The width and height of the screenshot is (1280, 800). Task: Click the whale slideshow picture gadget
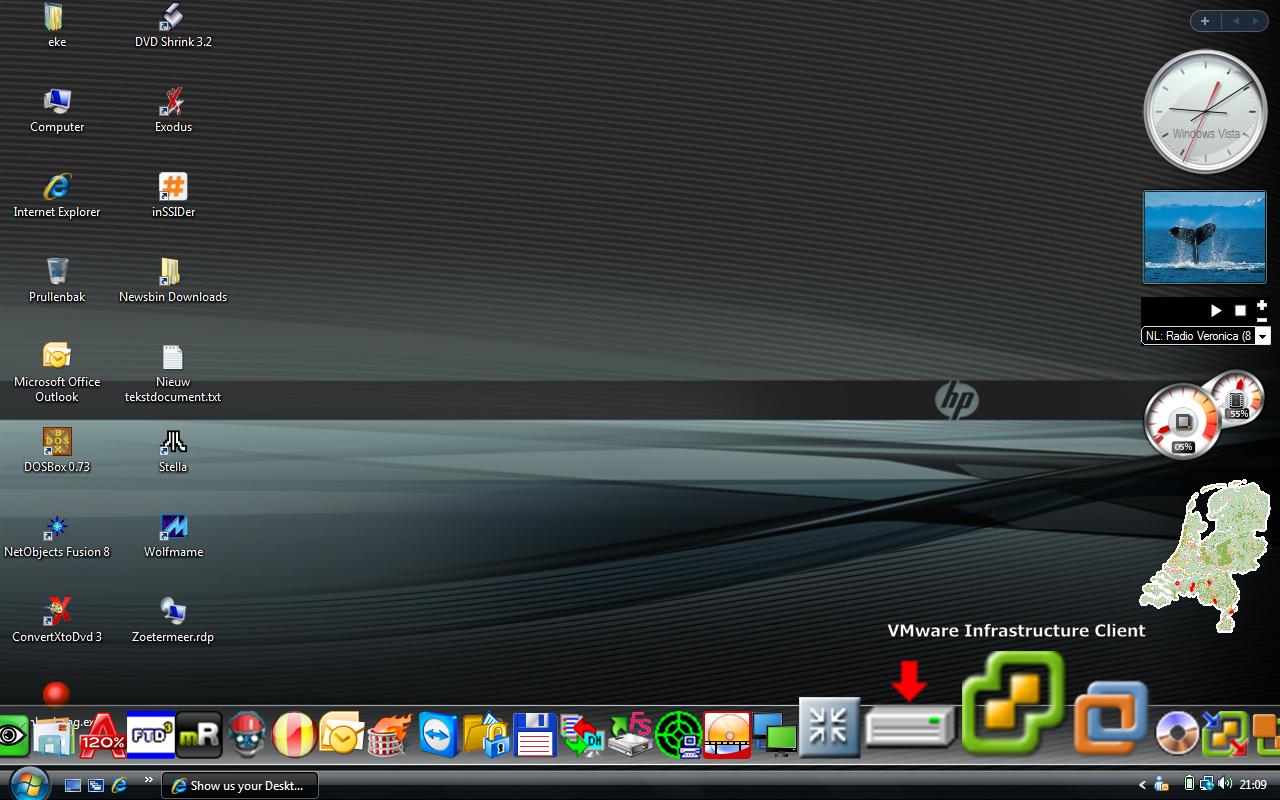[1205, 237]
